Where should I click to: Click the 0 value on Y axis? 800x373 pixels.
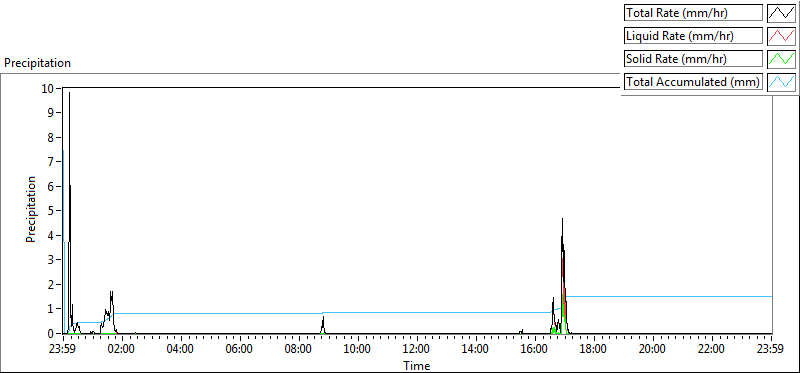(51, 334)
